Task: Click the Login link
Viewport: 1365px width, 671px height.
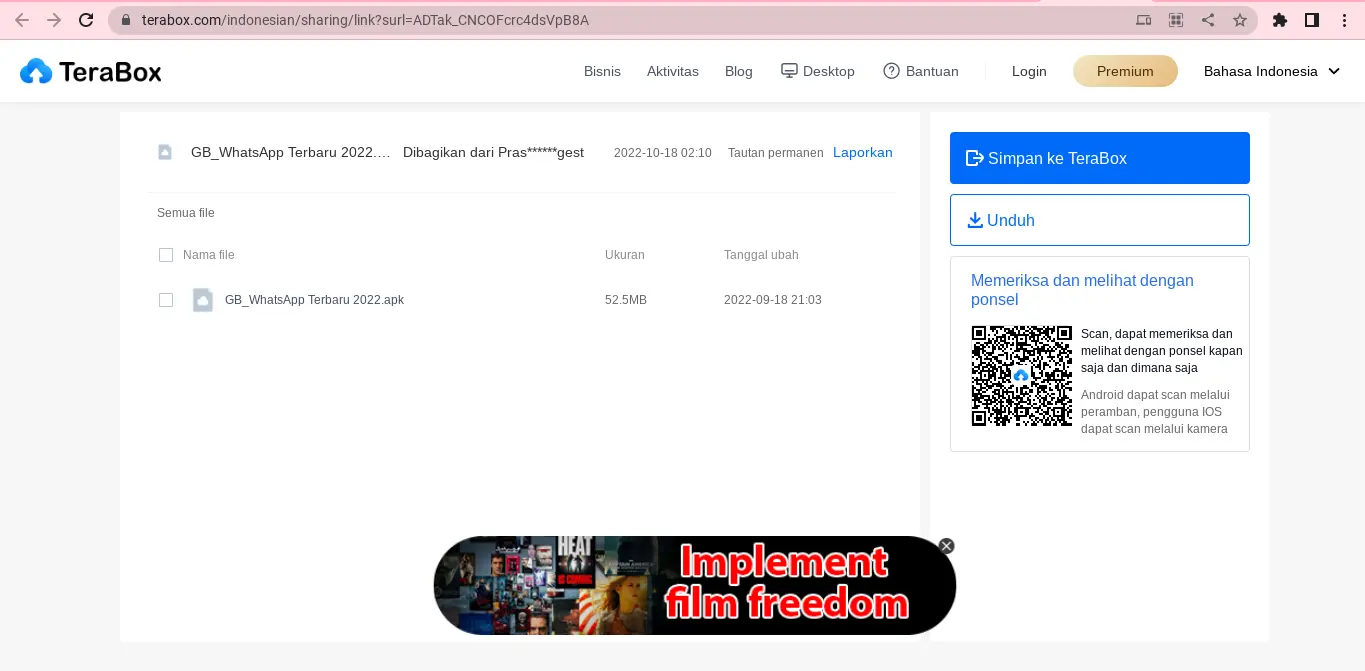Action: [x=1029, y=71]
